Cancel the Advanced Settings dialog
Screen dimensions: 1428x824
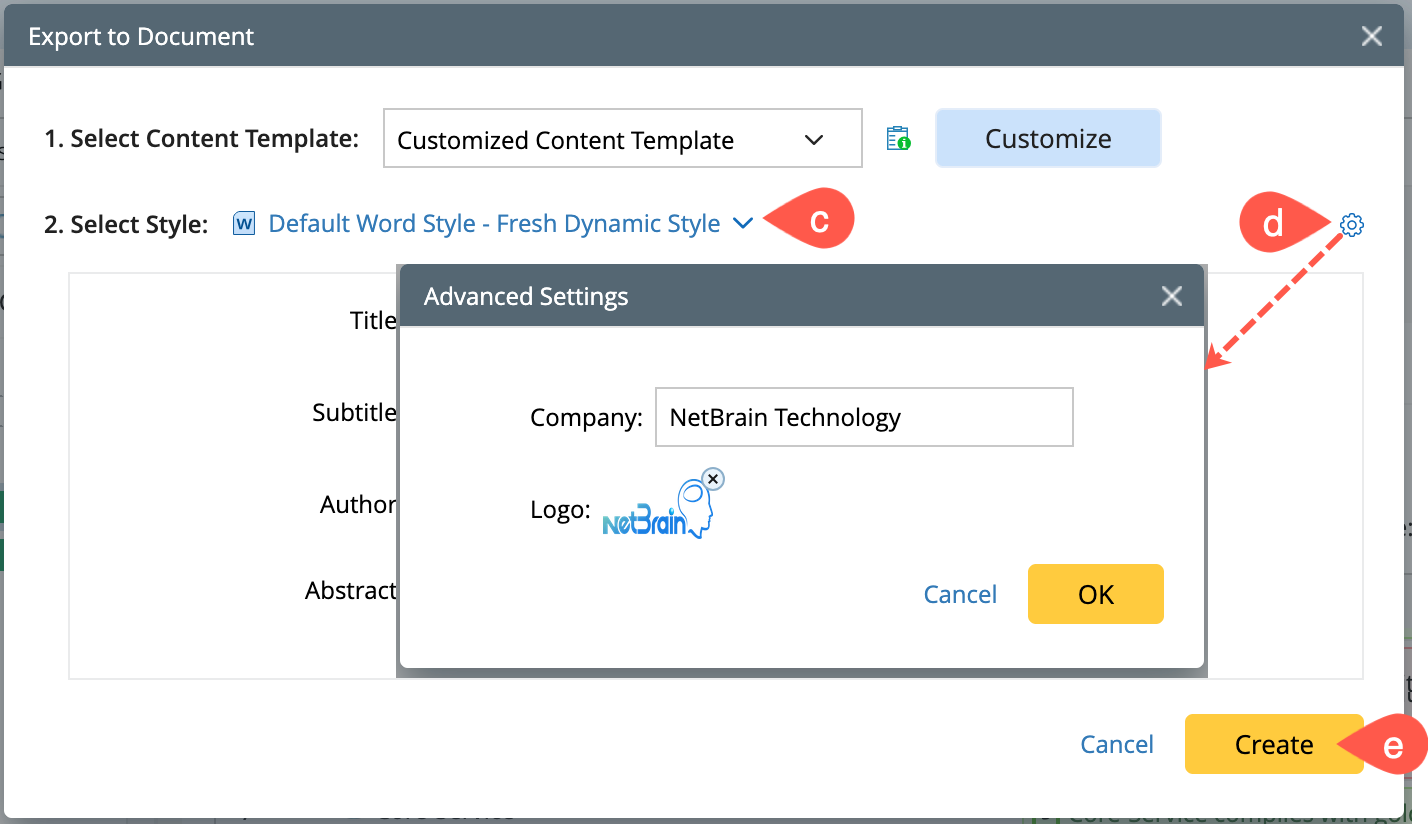(x=960, y=595)
